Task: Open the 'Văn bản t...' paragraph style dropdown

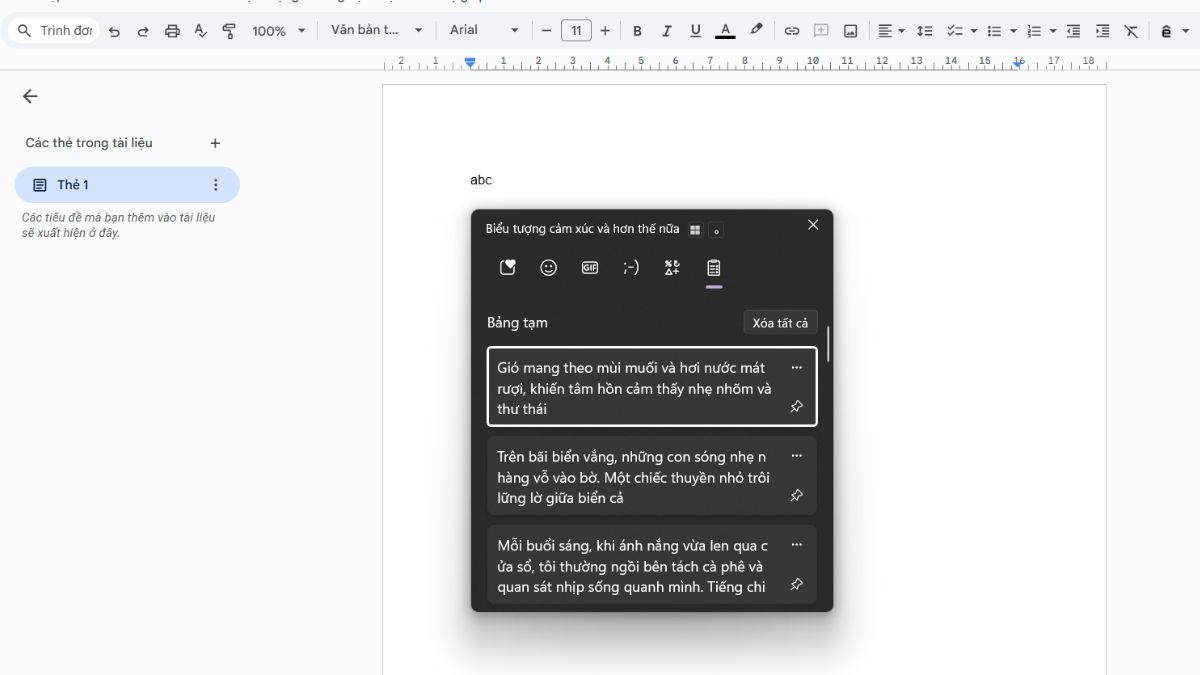Action: [377, 30]
